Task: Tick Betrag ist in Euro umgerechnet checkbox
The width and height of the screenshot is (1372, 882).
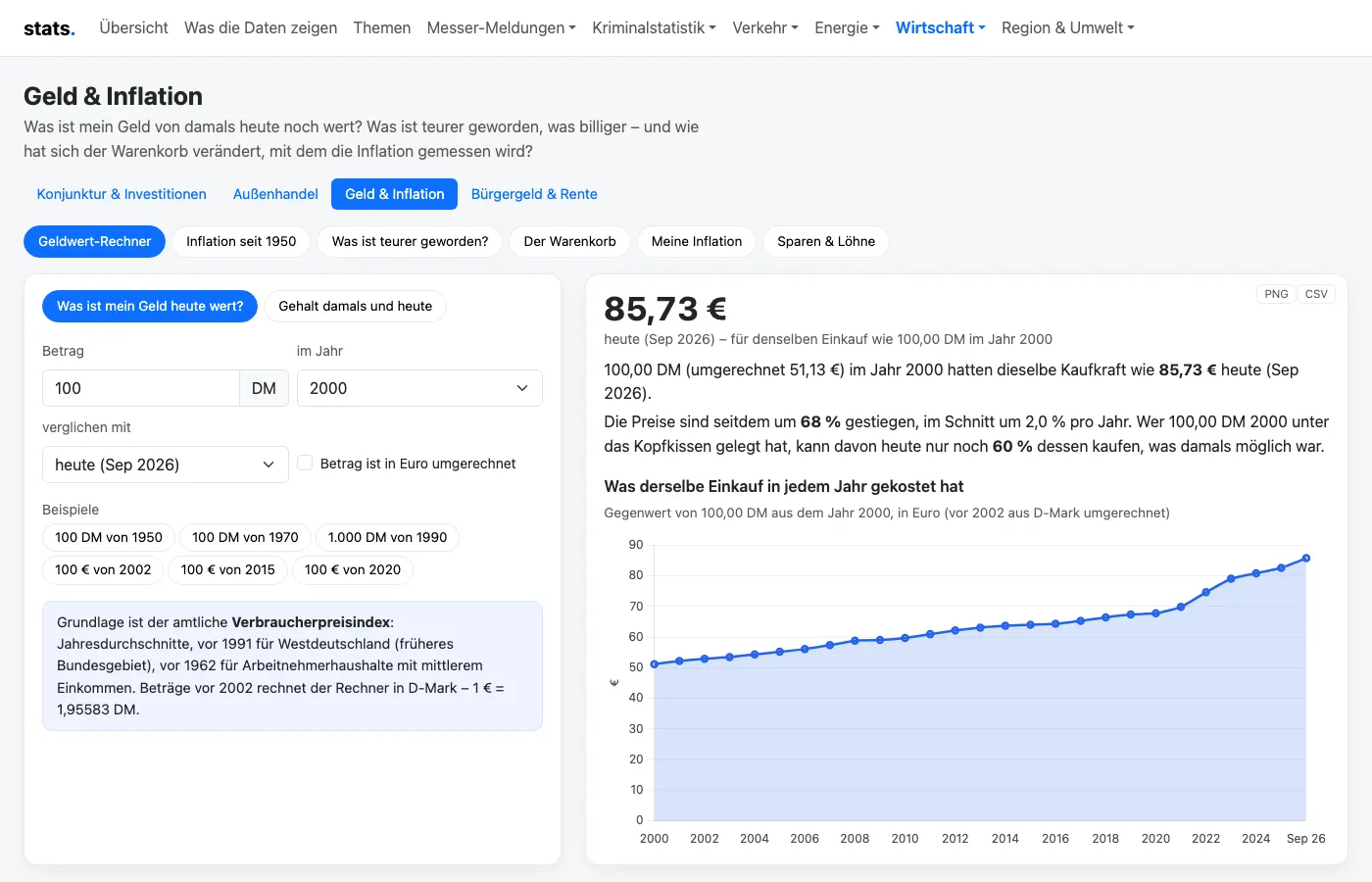Action: point(305,464)
